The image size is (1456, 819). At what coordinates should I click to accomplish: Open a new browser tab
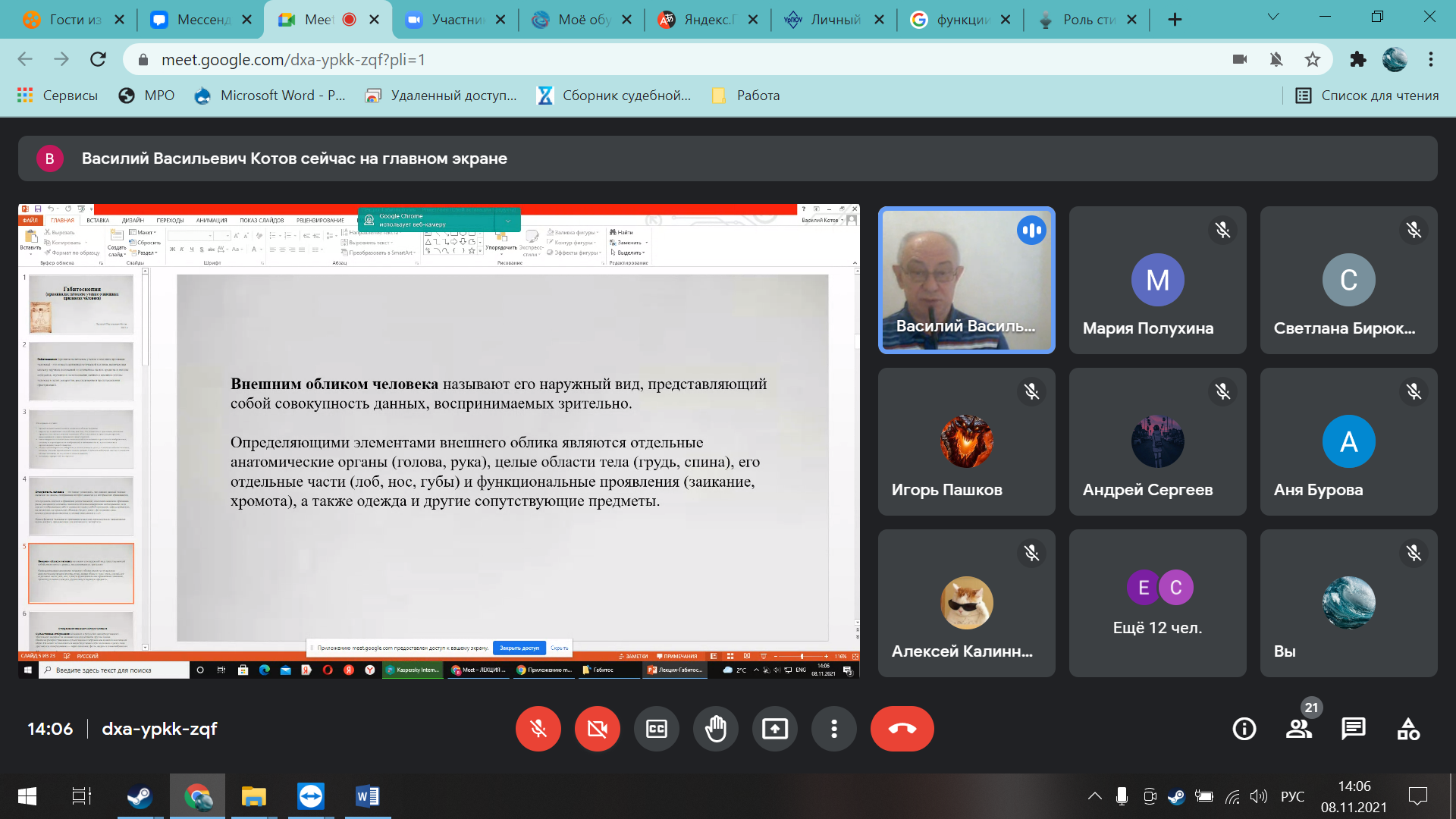tap(1175, 20)
